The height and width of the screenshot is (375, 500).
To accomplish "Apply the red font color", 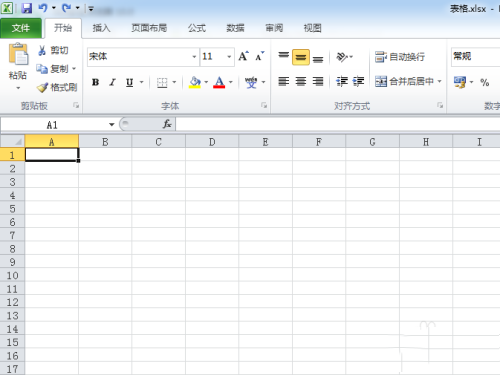I will click(x=219, y=82).
